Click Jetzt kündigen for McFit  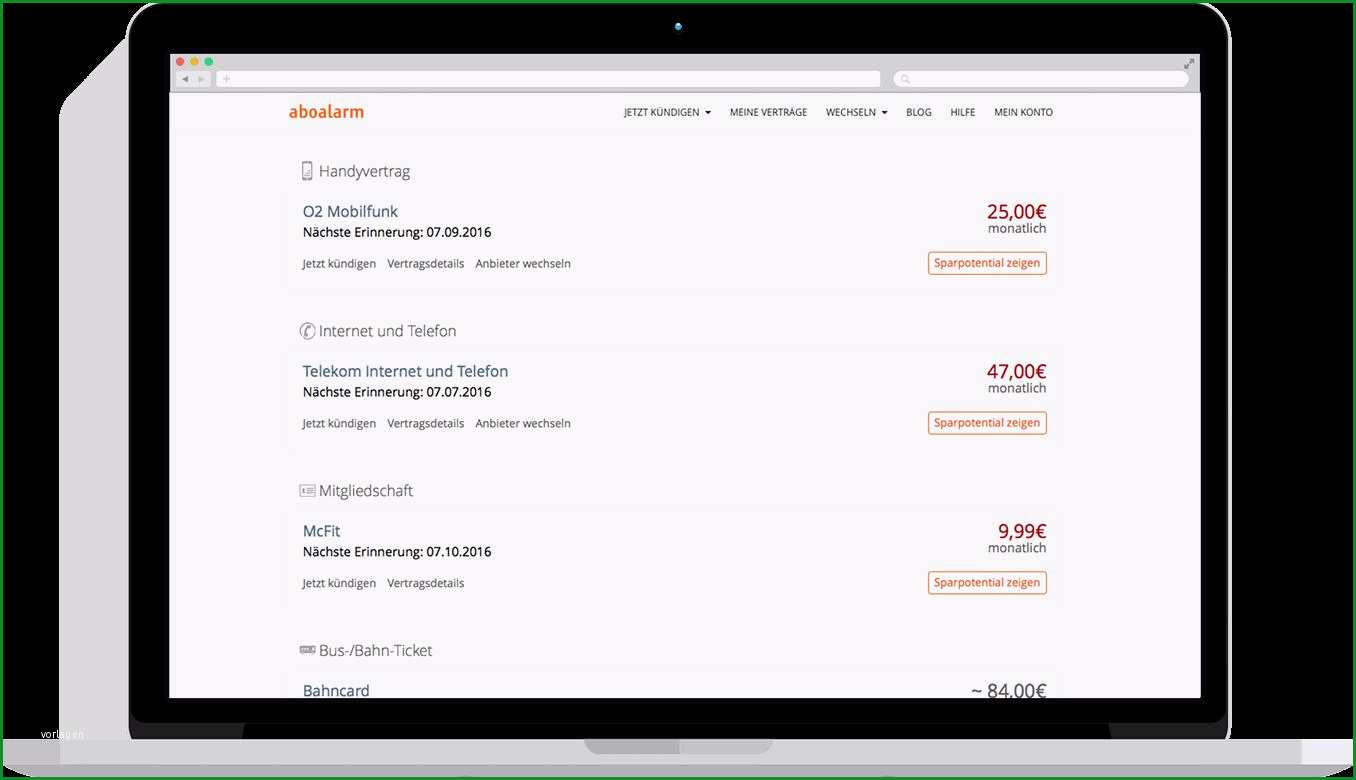(x=339, y=583)
